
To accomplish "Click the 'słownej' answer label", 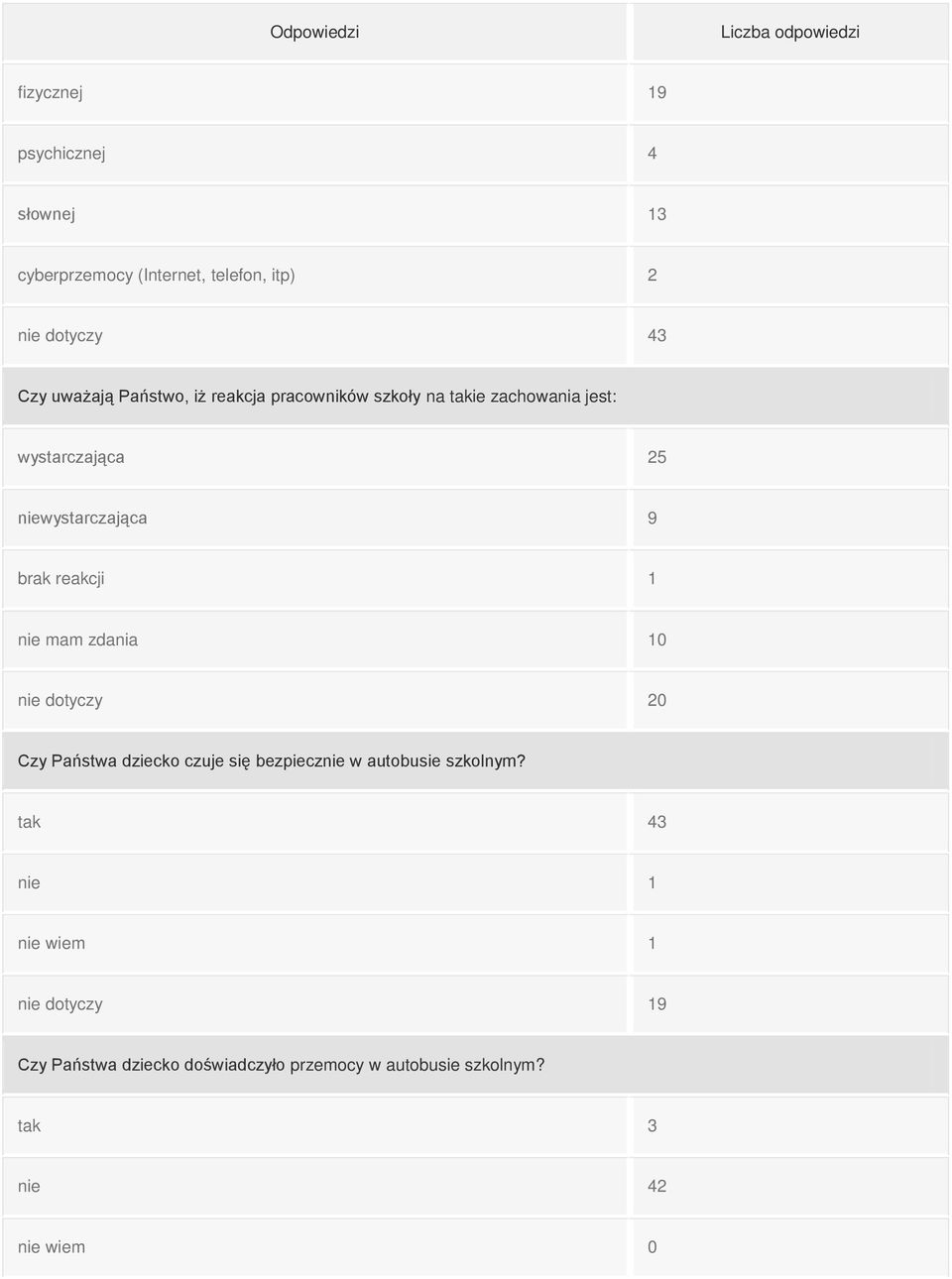I will click(46, 214).
